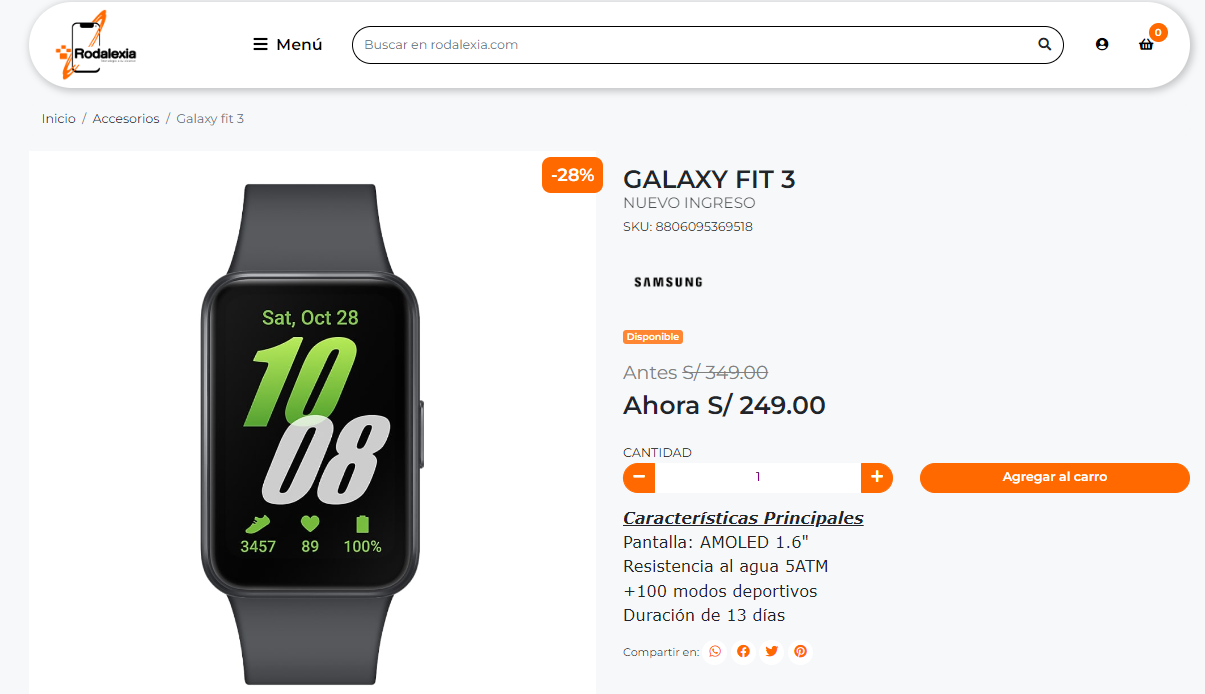
Task: Click the Galaxy fit 3 breadcrumb
Action: 210,119
